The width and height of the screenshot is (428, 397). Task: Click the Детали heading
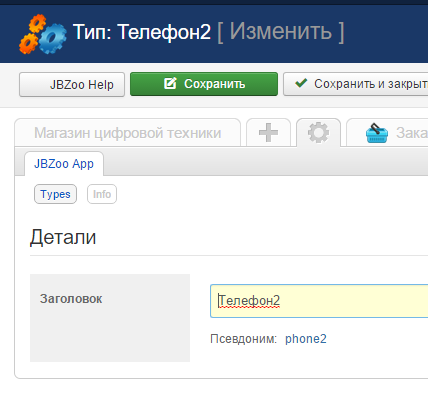(x=63, y=237)
